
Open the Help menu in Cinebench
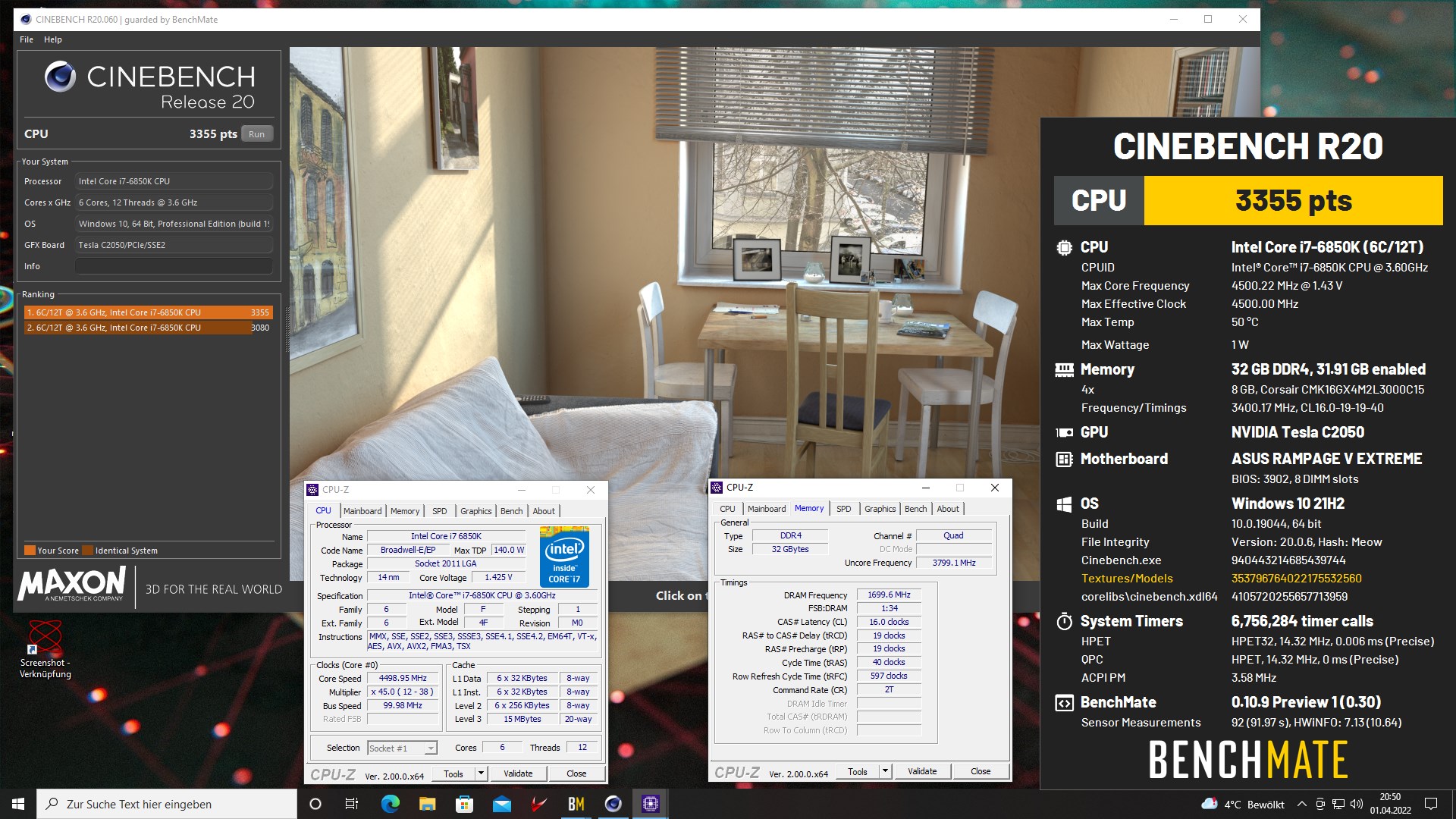(x=53, y=39)
